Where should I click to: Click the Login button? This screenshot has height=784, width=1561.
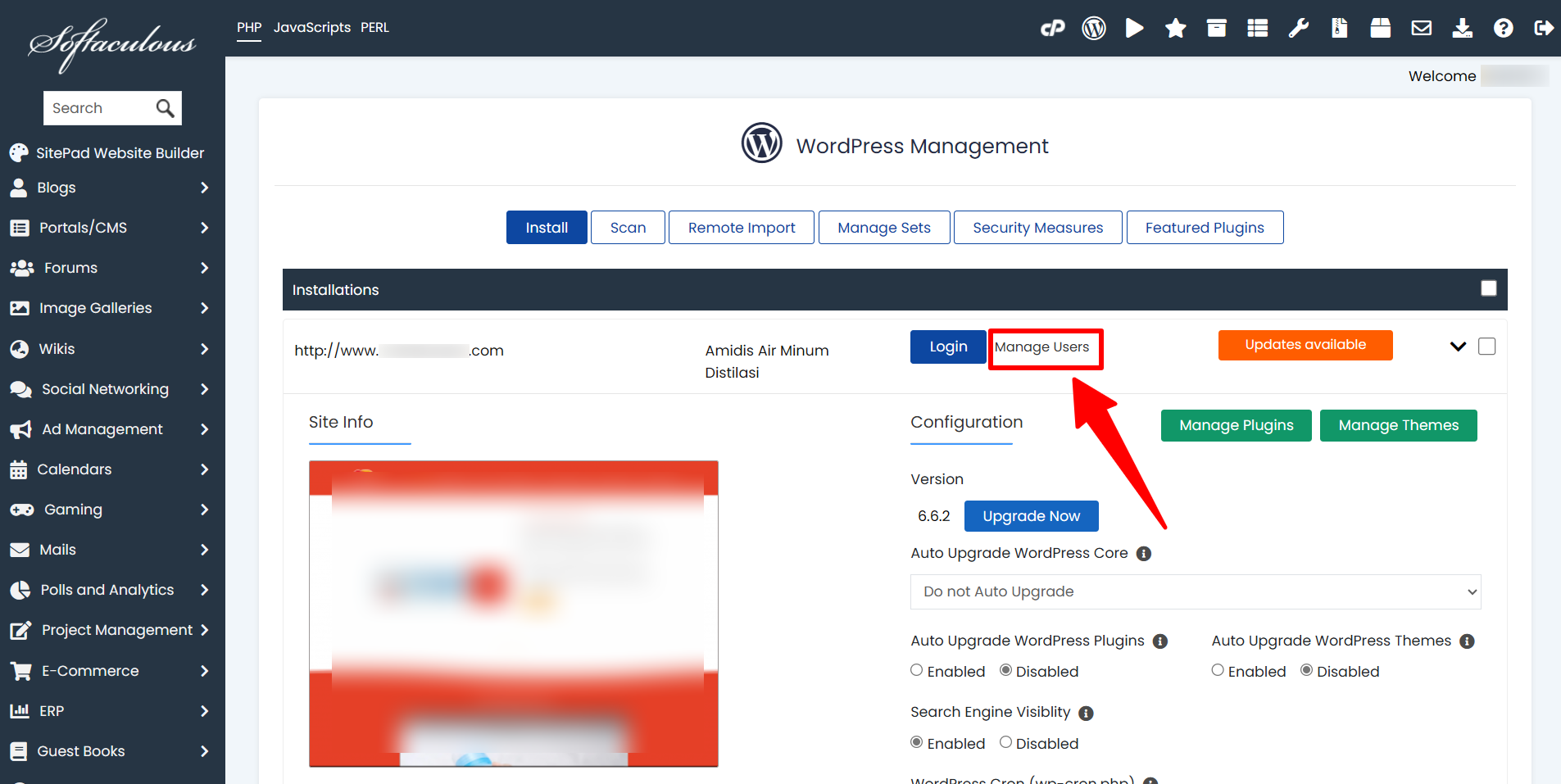(948, 347)
